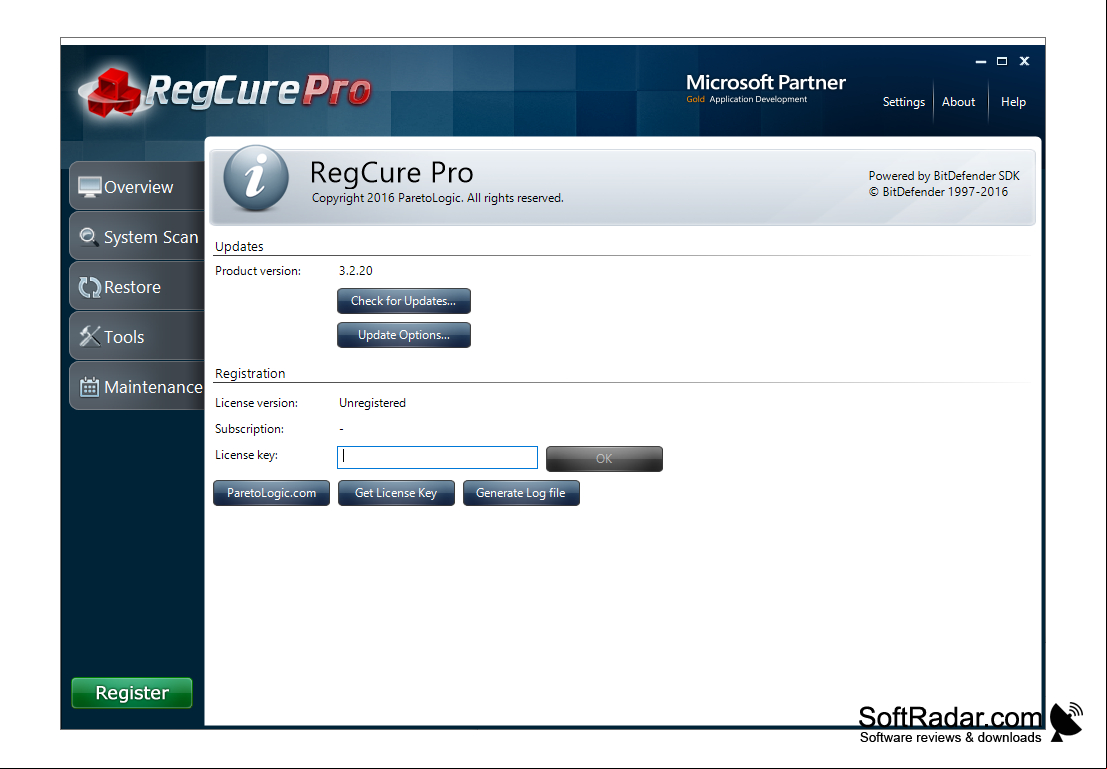Click the Microsoft Partner badge text
The image size is (1107, 769).
click(x=766, y=83)
